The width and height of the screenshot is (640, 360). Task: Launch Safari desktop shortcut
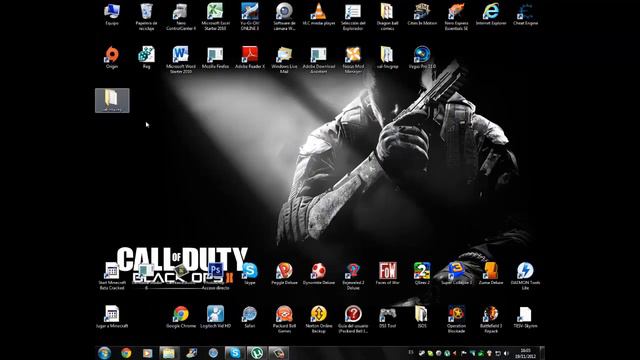tap(249, 317)
